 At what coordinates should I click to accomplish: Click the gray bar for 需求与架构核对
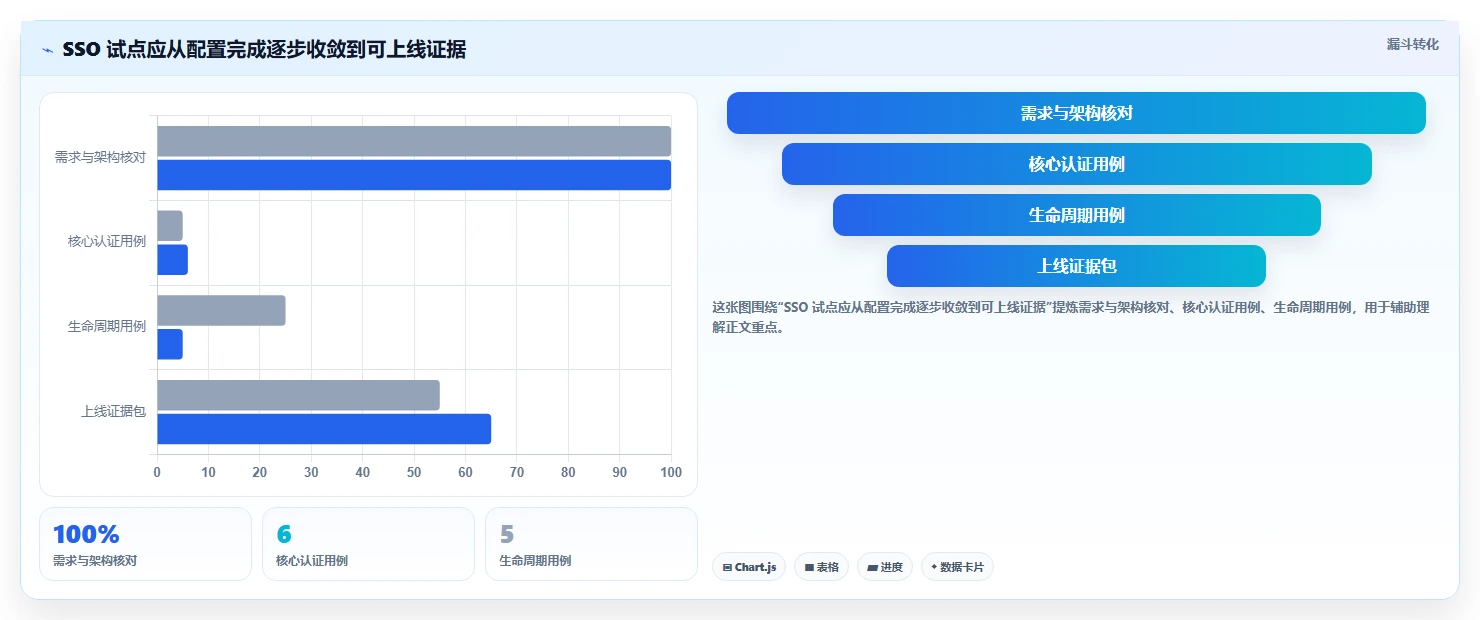414,141
